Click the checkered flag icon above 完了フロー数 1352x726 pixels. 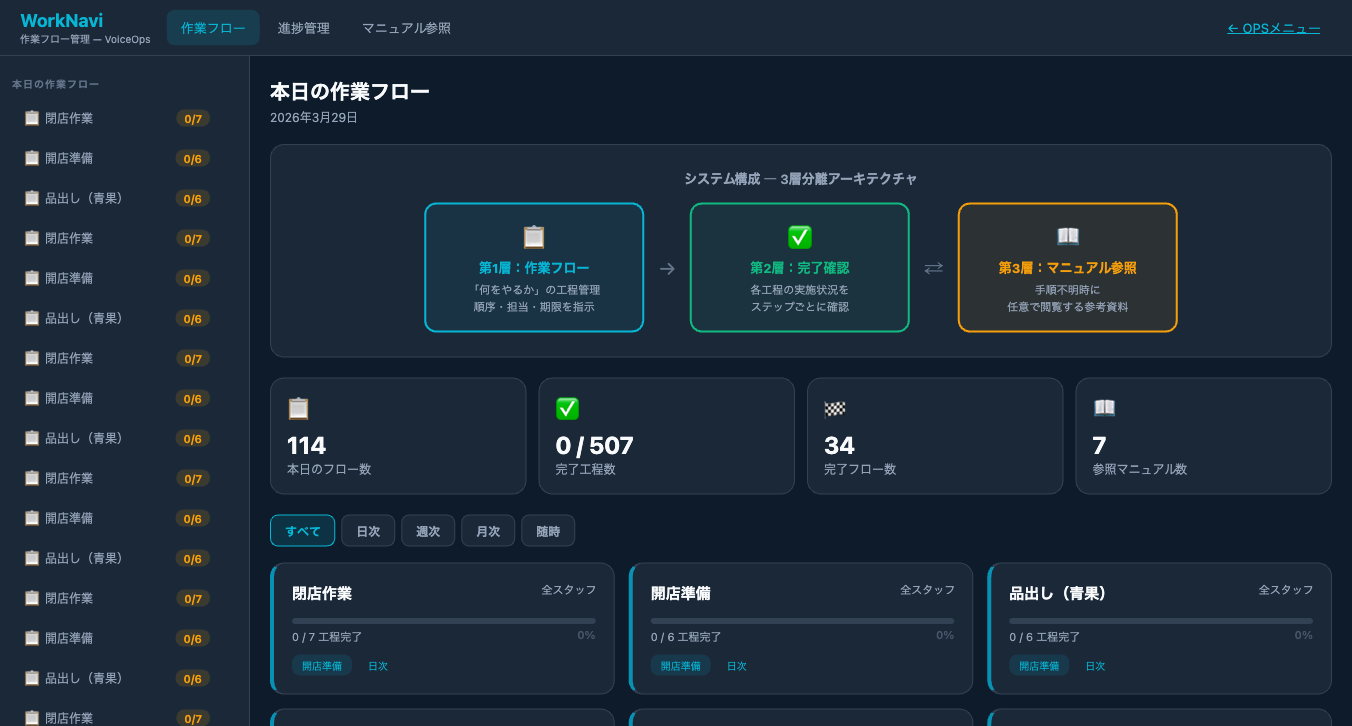(x=834, y=408)
